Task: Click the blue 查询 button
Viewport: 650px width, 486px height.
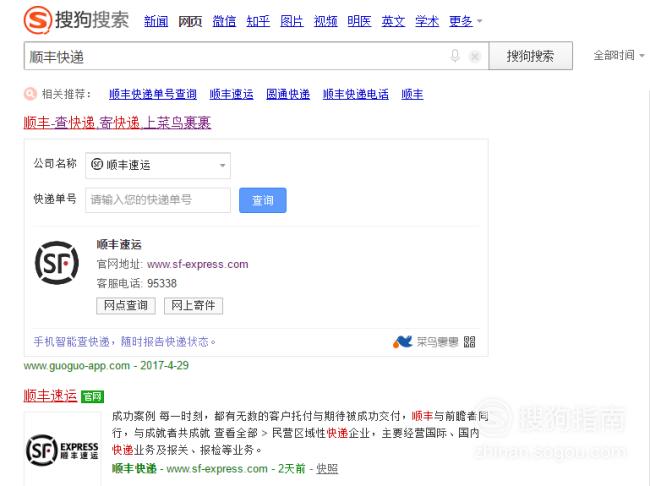Action: pyautogui.click(x=262, y=200)
